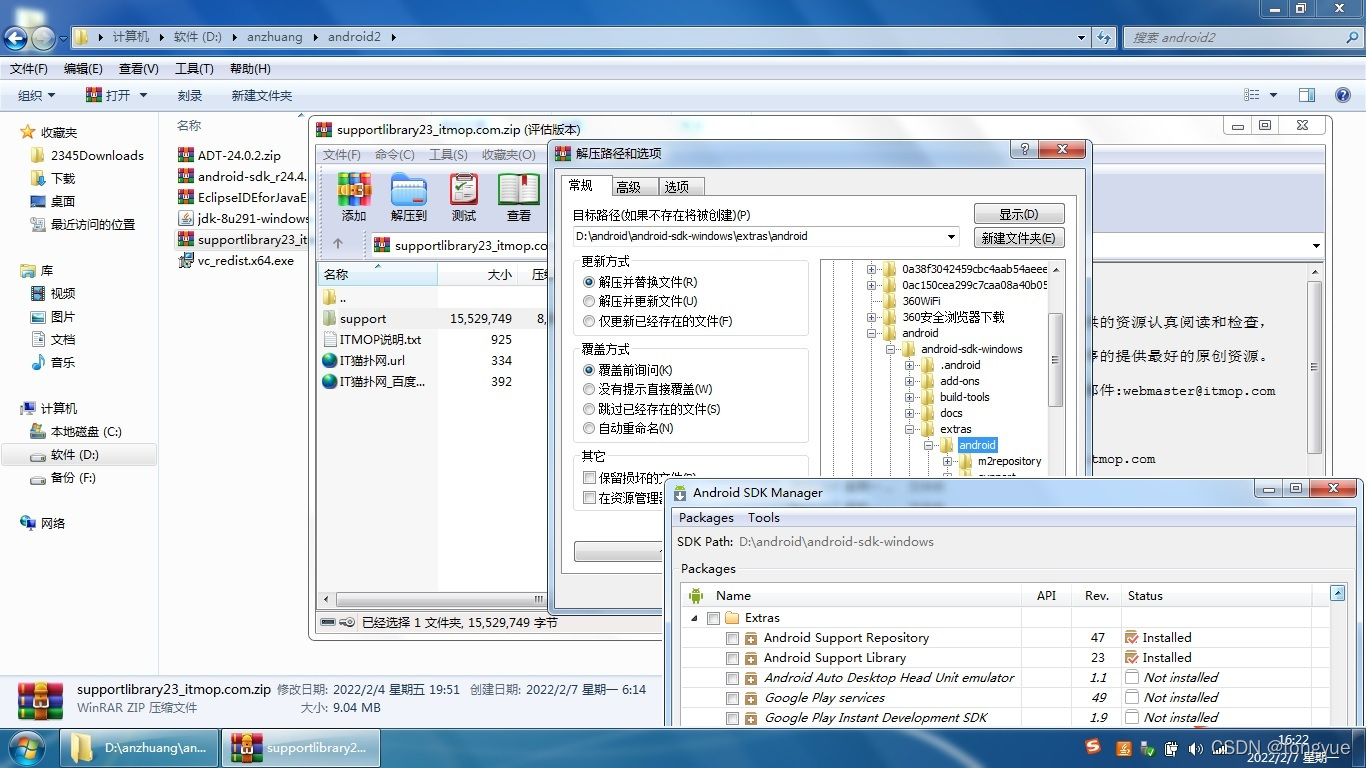Click the supportlibrary2... WinRAR taskbar button
This screenshot has height=768, width=1366.
(300, 747)
